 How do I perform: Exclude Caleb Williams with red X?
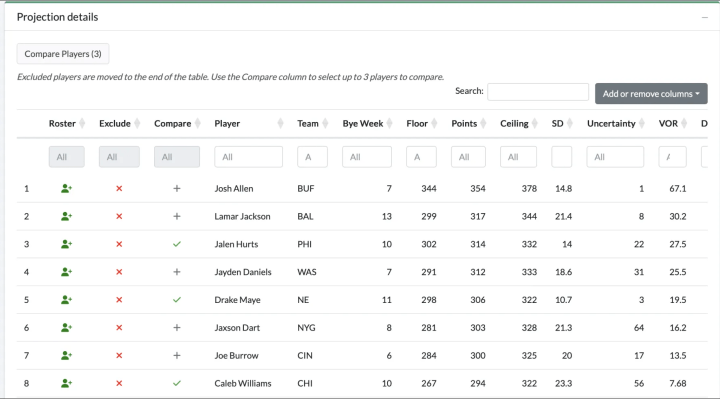point(119,383)
